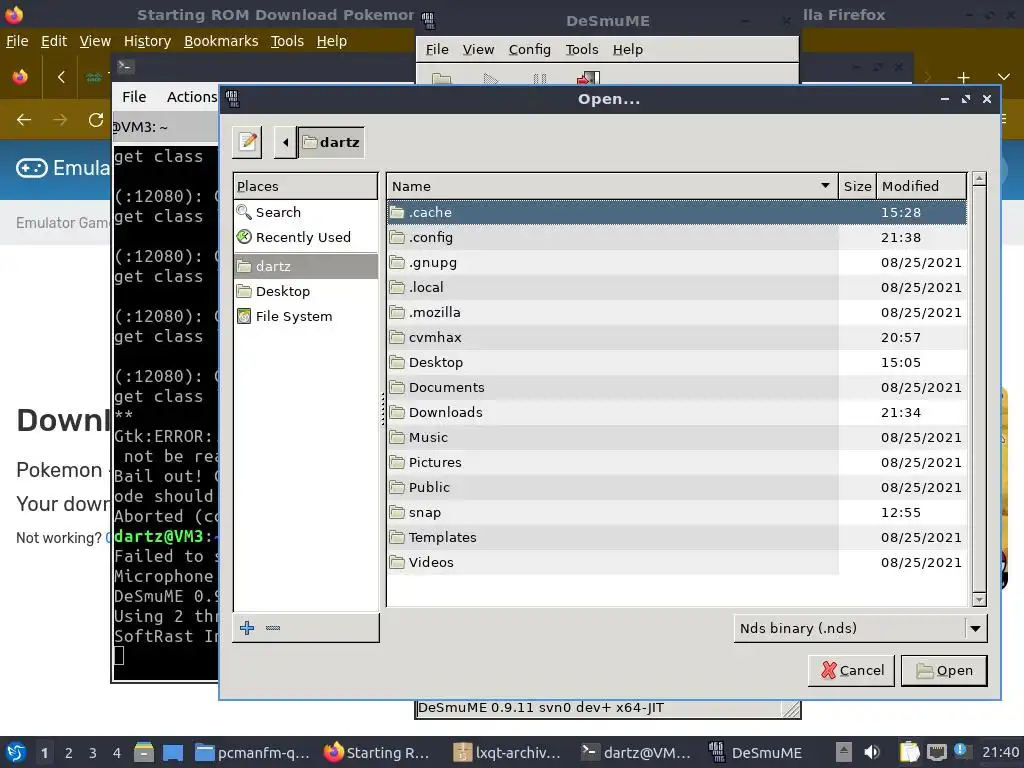The height and width of the screenshot is (768, 1024).
Task: Open the DeSmuME File menu
Action: [437, 50]
